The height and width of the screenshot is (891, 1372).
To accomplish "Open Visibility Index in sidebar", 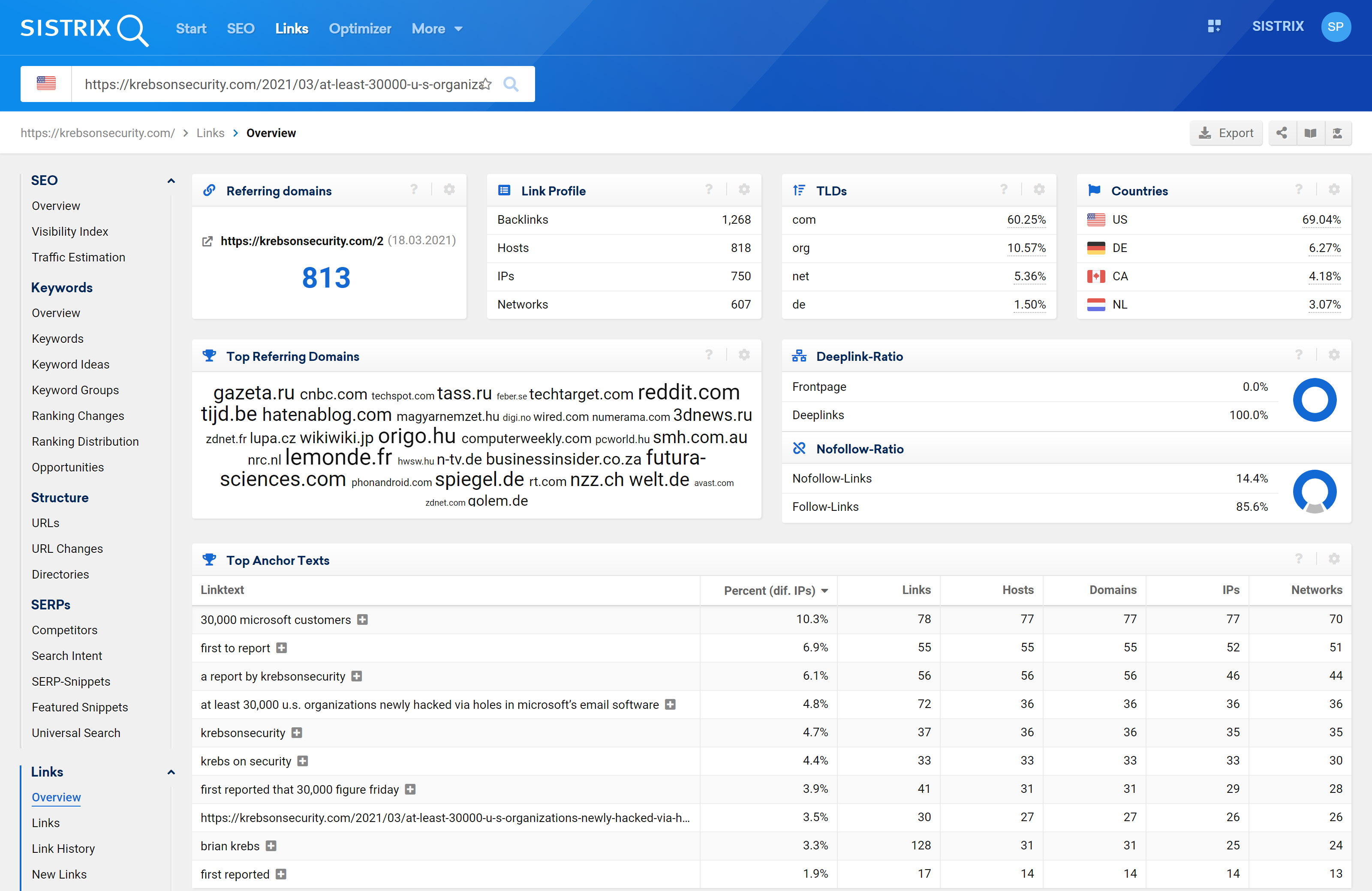I will pyautogui.click(x=70, y=231).
